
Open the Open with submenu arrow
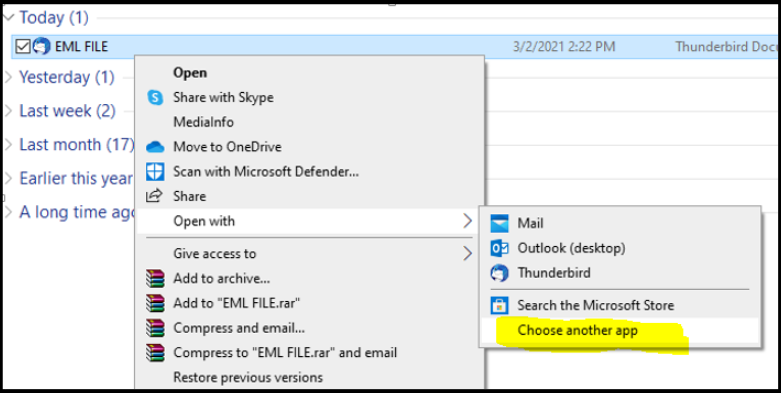pos(467,221)
